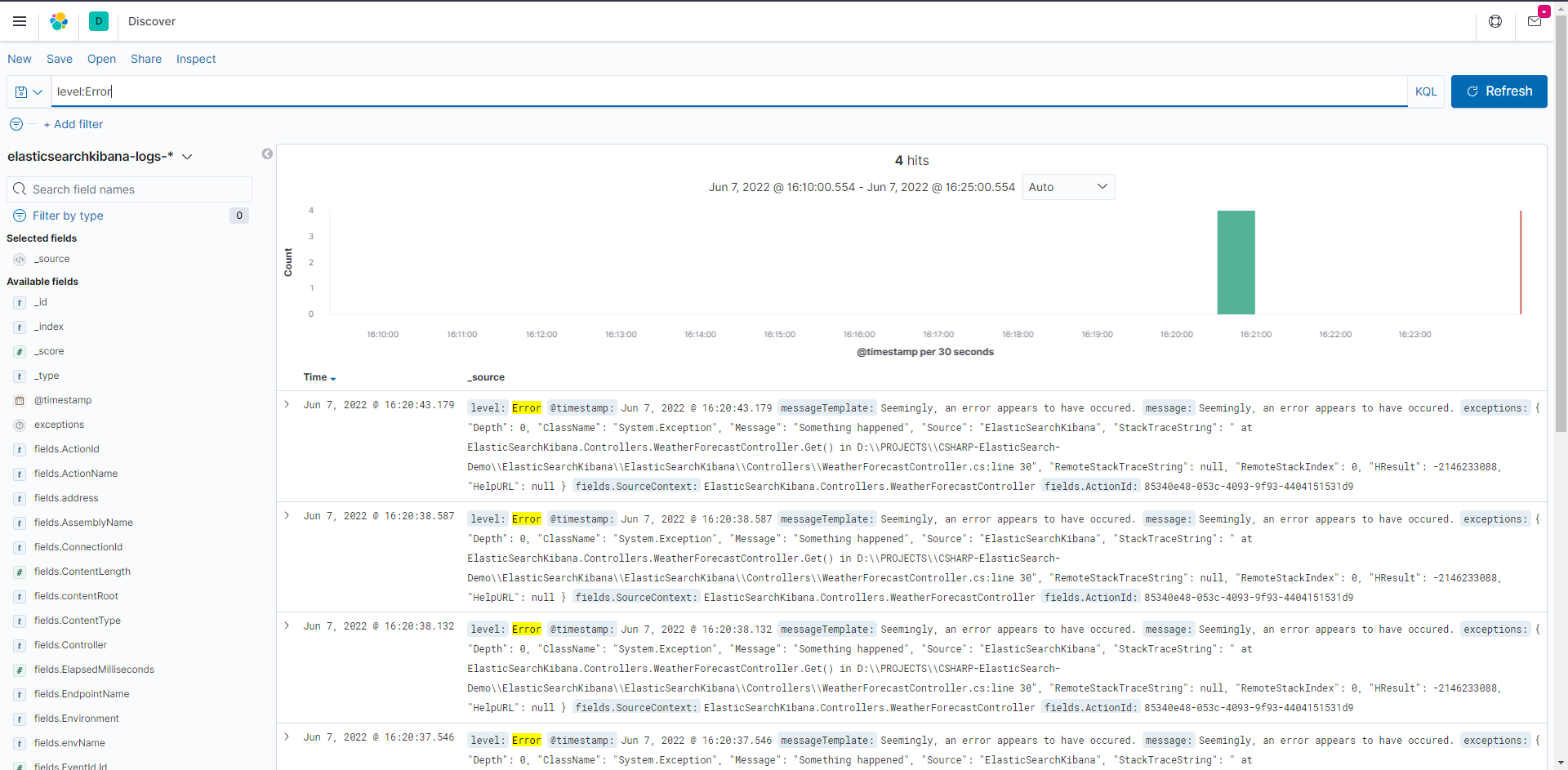This screenshot has height=770, width=1568.
Task: Open the saved query menu icon
Action: (29, 91)
